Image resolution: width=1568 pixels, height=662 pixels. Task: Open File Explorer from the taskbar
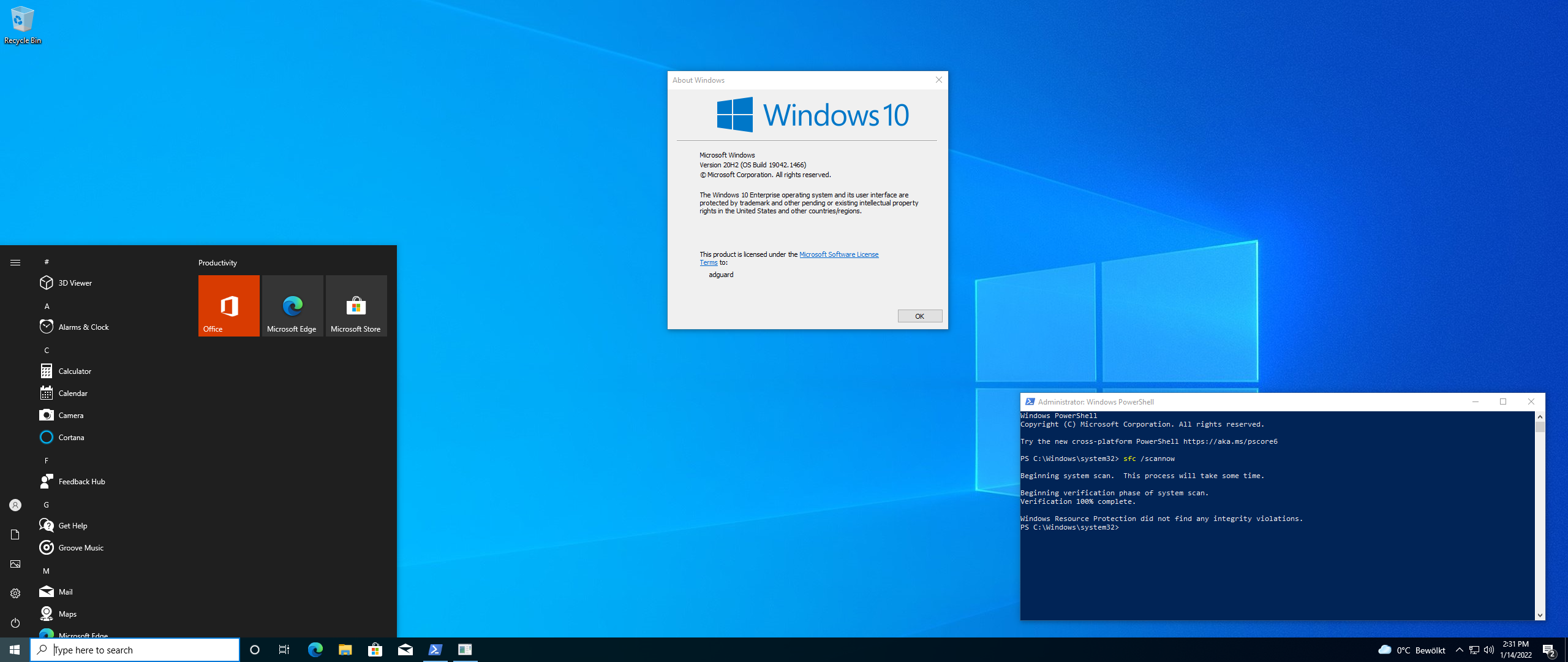345,650
